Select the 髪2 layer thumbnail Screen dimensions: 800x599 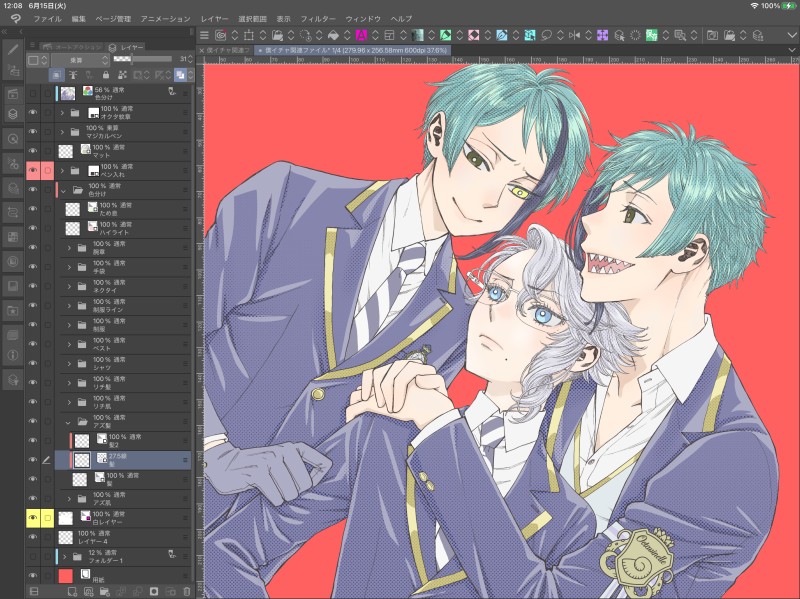[82, 441]
